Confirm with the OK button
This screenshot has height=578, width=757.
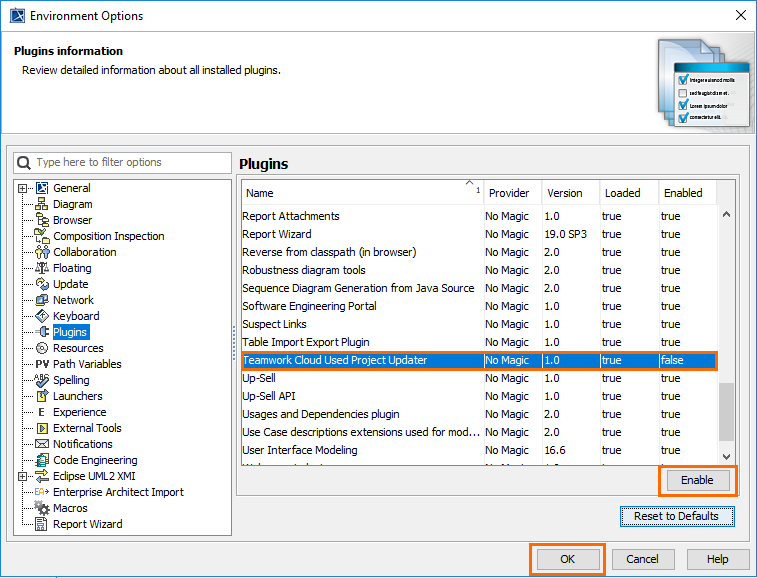click(x=567, y=559)
